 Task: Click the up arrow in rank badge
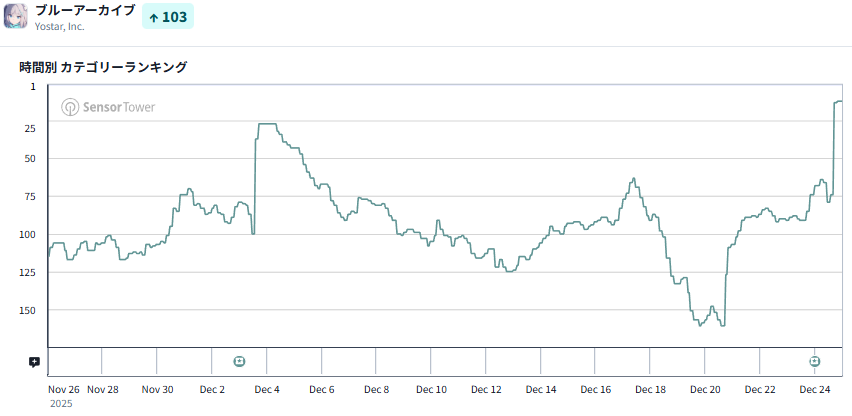tap(153, 18)
